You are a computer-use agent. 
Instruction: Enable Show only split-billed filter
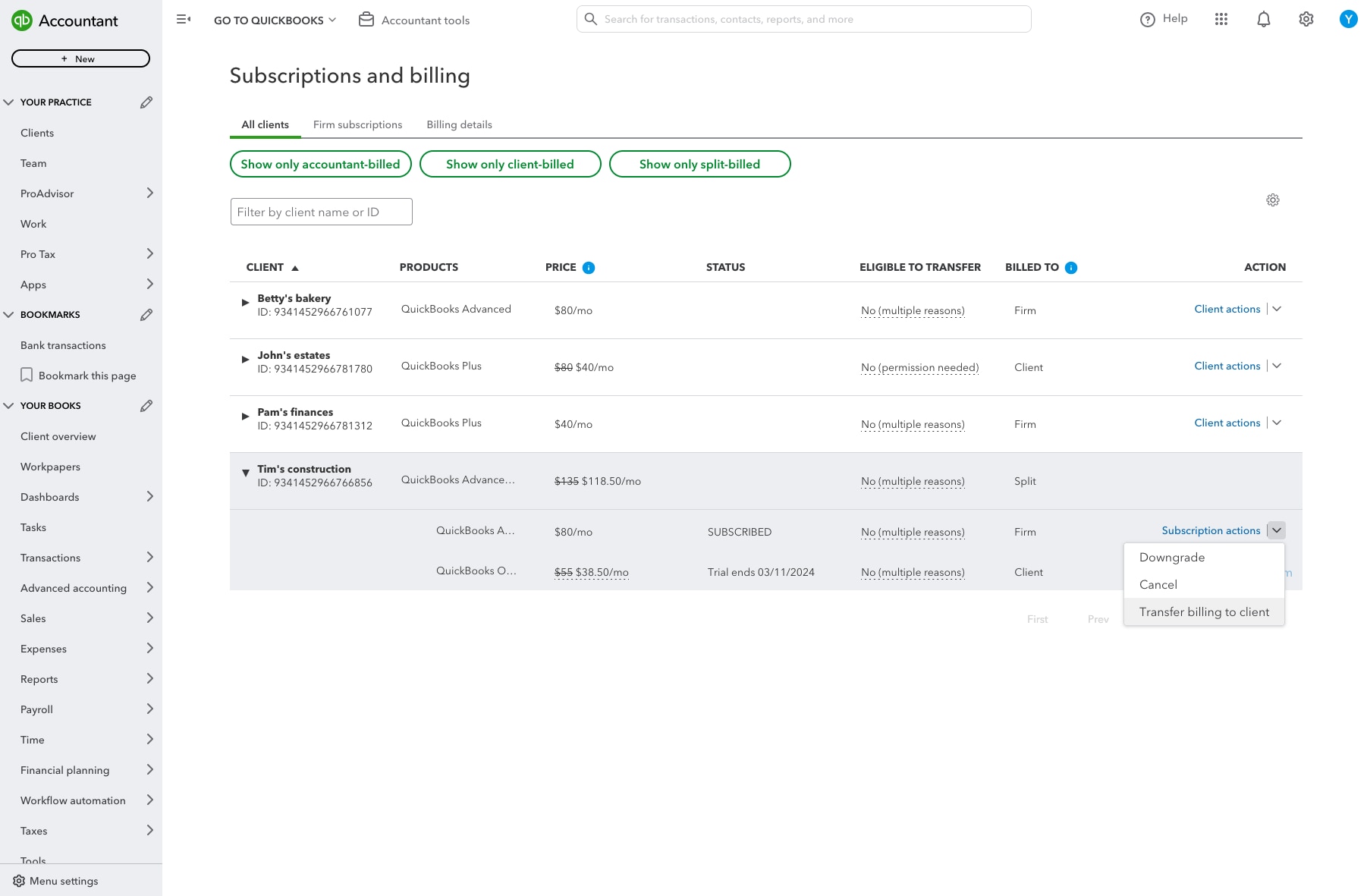(x=699, y=164)
